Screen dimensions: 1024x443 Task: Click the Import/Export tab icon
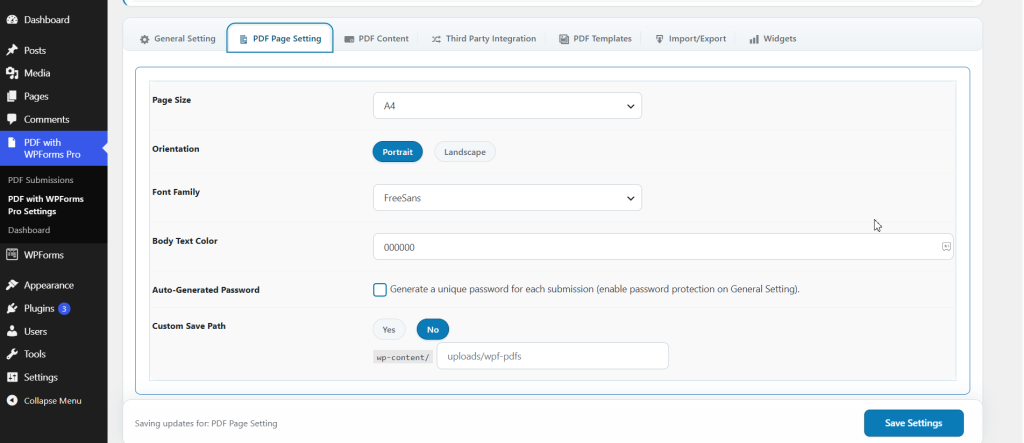660,39
